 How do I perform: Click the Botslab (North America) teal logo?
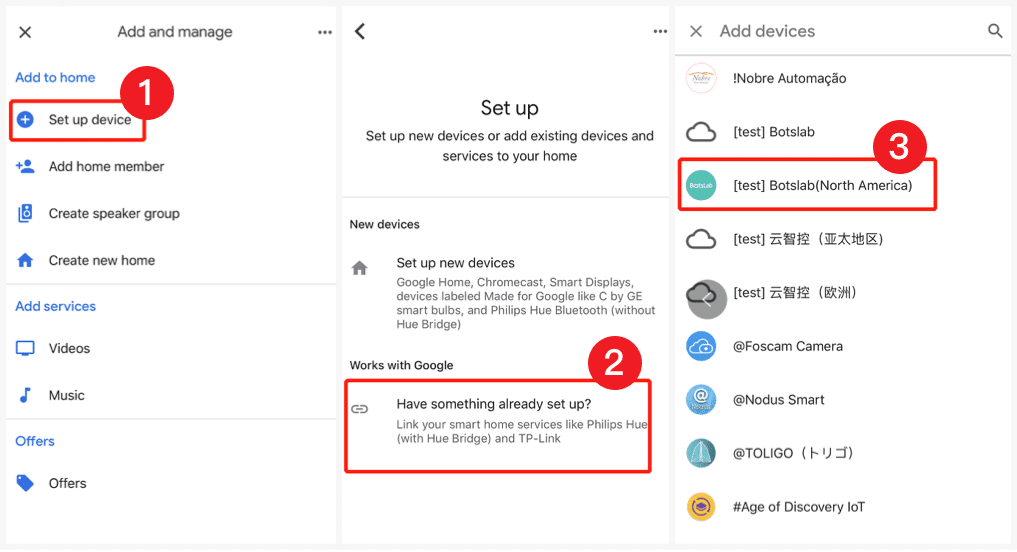(701, 185)
